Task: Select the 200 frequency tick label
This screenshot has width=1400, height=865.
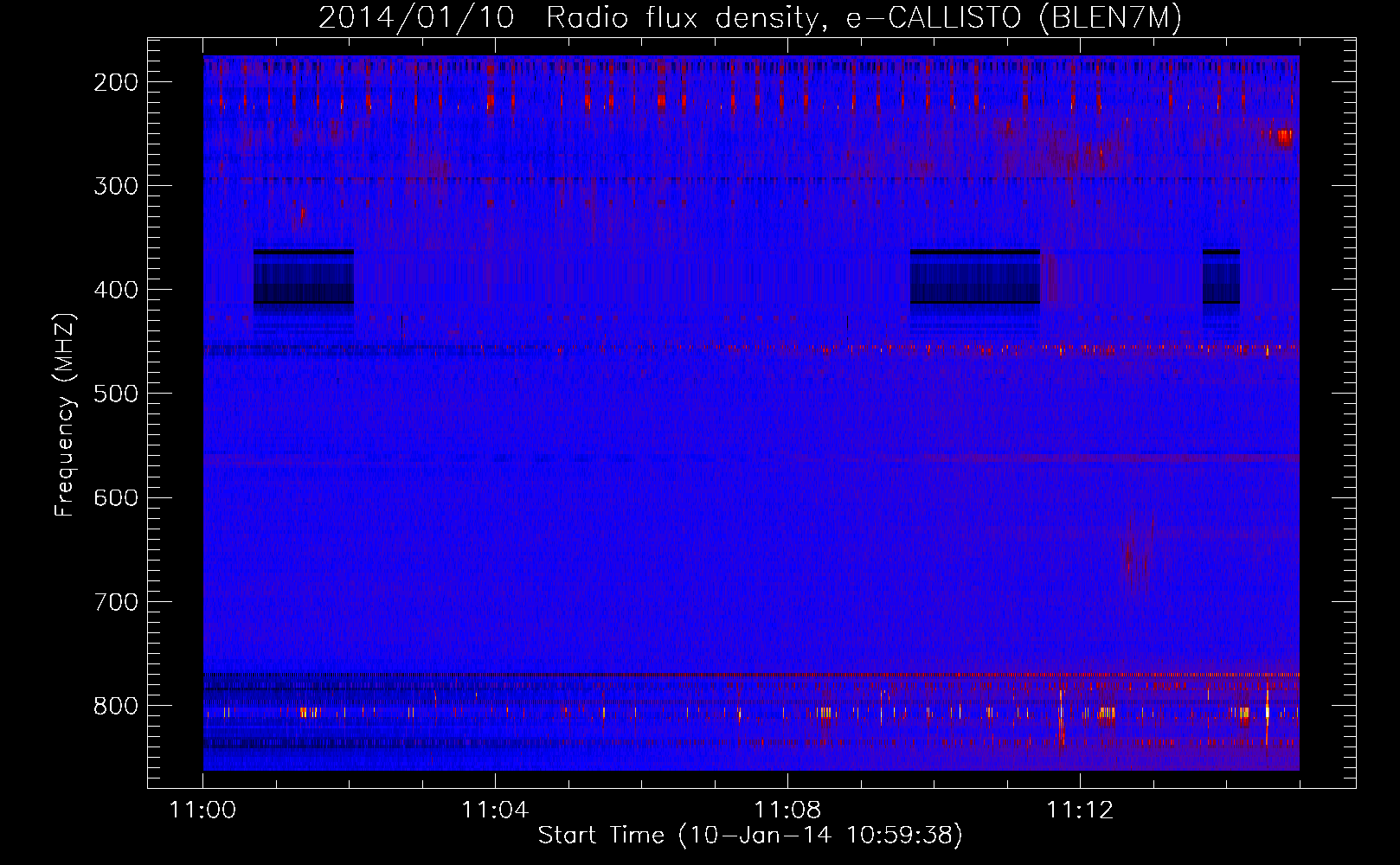Action: click(115, 82)
